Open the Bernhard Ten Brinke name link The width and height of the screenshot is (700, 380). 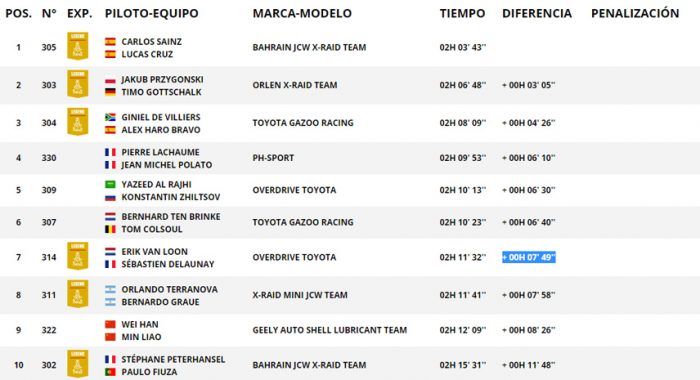pos(171,217)
